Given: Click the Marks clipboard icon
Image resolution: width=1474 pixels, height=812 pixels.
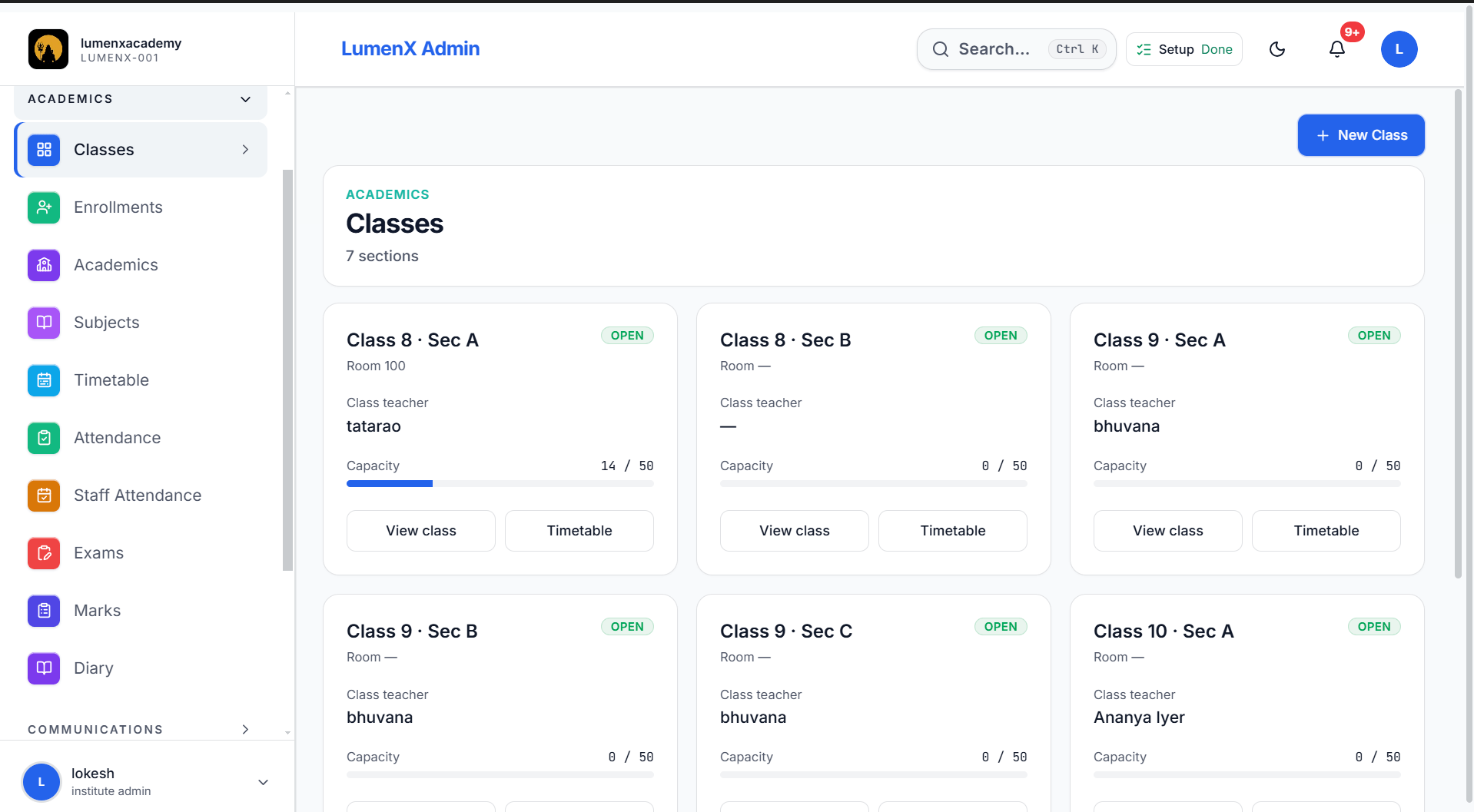Looking at the screenshot, I should click(44, 611).
